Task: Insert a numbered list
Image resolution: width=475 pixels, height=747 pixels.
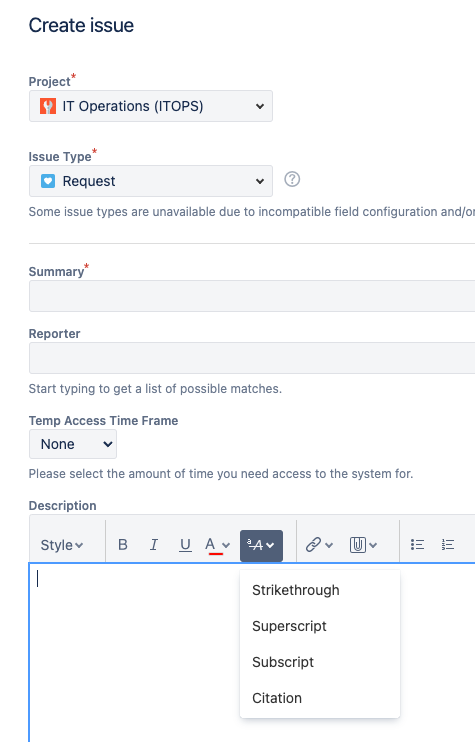Action: pos(448,545)
